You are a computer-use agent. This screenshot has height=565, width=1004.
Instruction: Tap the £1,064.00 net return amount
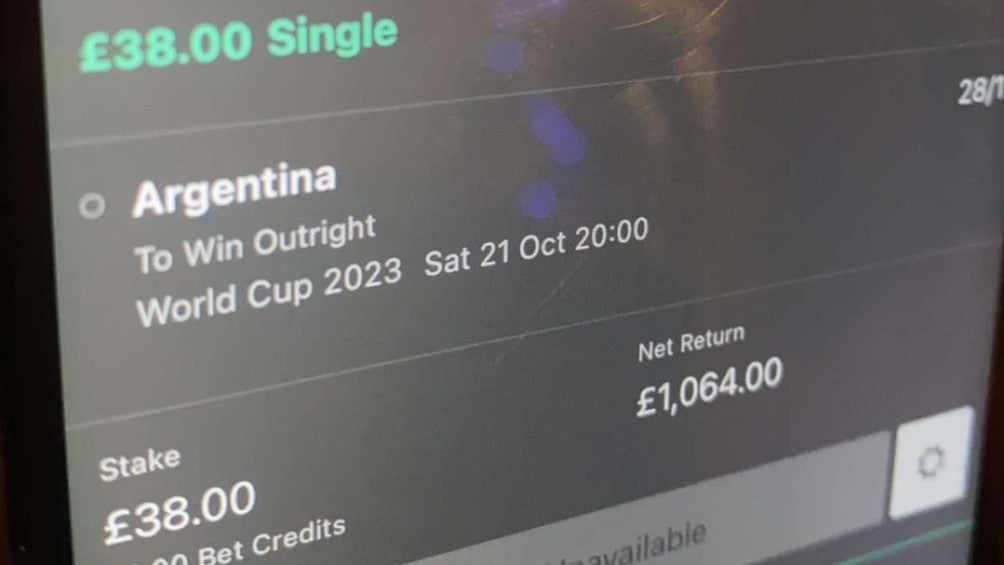[709, 387]
